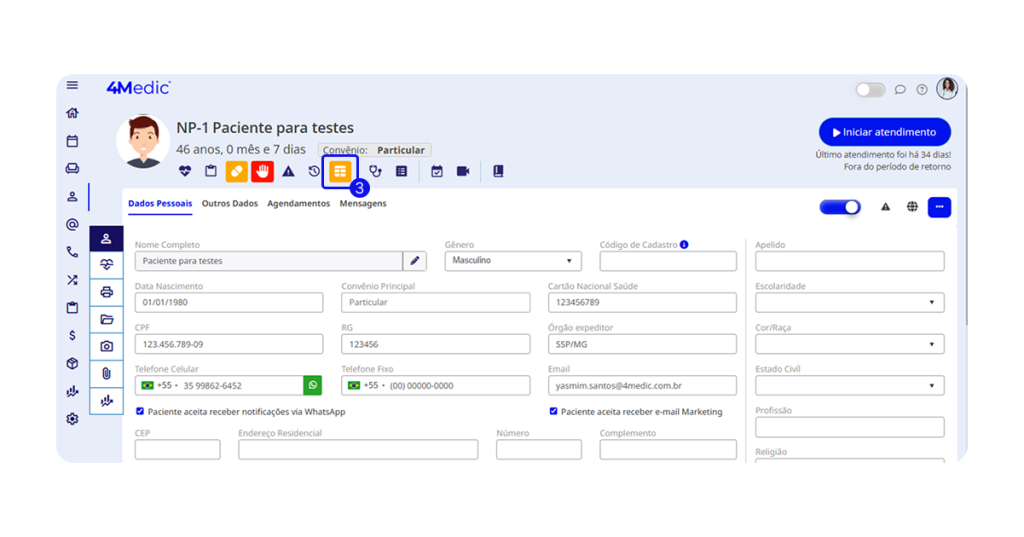Open the printer section in side panel
The height and width of the screenshot is (537, 1024).
pos(106,292)
